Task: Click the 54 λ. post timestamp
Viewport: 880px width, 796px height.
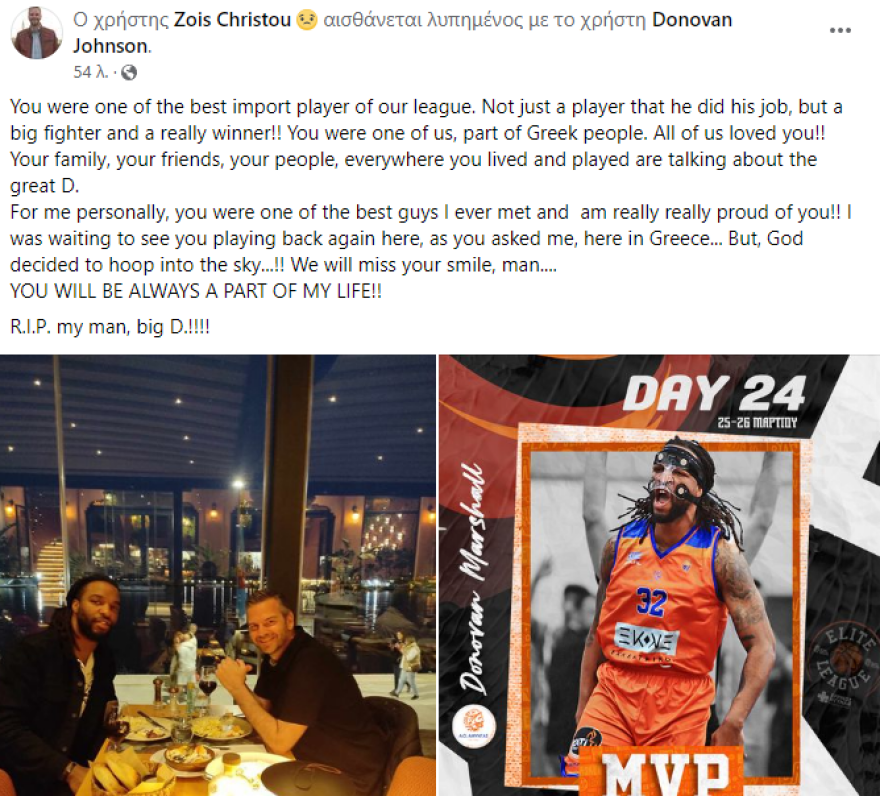Action: [x=90, y=72]
